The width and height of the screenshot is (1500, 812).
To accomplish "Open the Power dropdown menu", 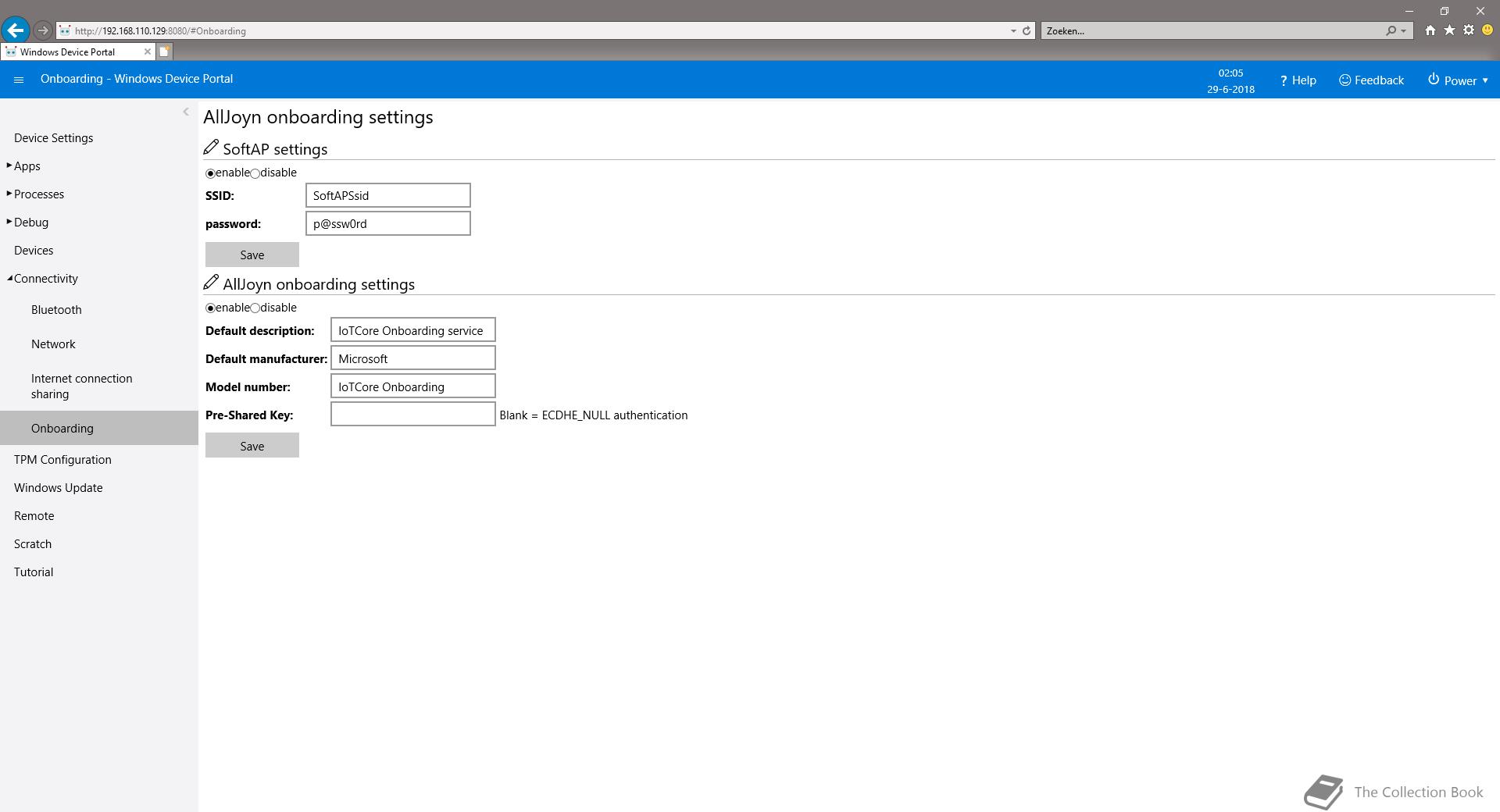I will tap(1458, 80).
